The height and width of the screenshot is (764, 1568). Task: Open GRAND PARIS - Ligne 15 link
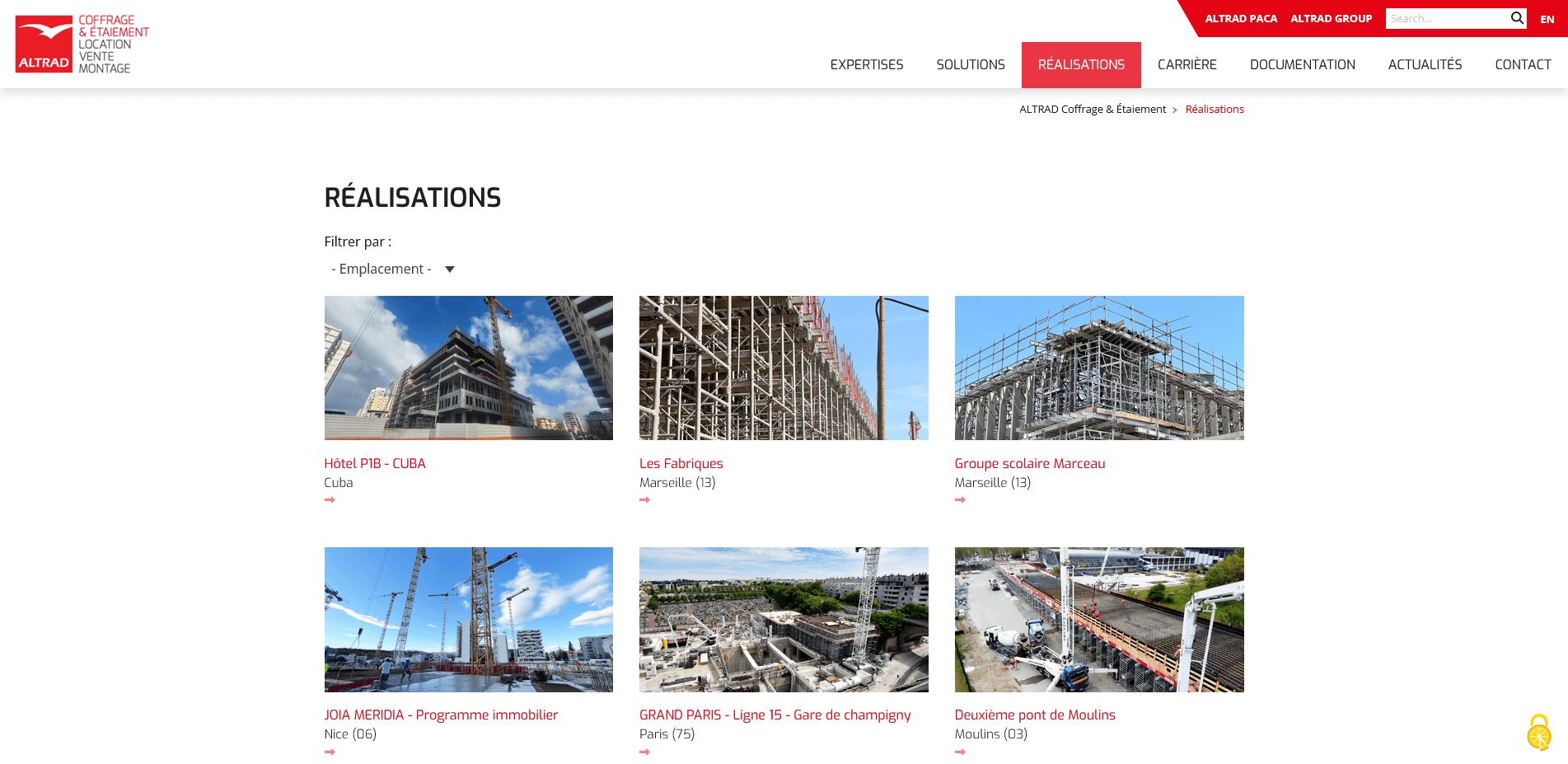tap(775, 715)
